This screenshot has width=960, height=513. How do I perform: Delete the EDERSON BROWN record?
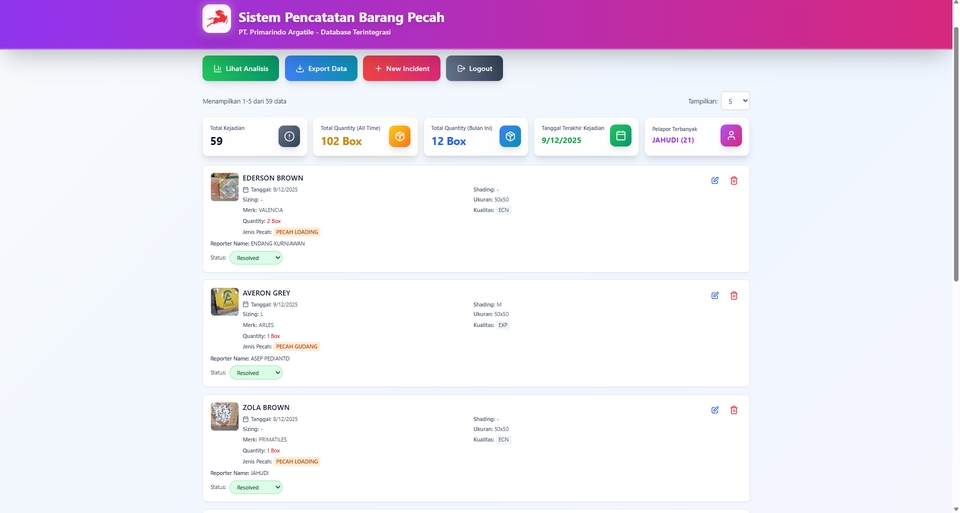click(734, 180)
